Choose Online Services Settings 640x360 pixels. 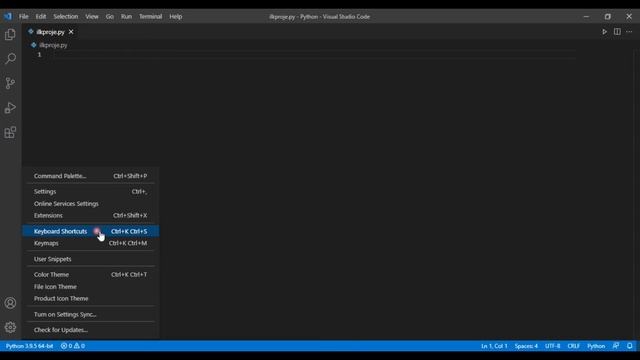coord(91,204)
